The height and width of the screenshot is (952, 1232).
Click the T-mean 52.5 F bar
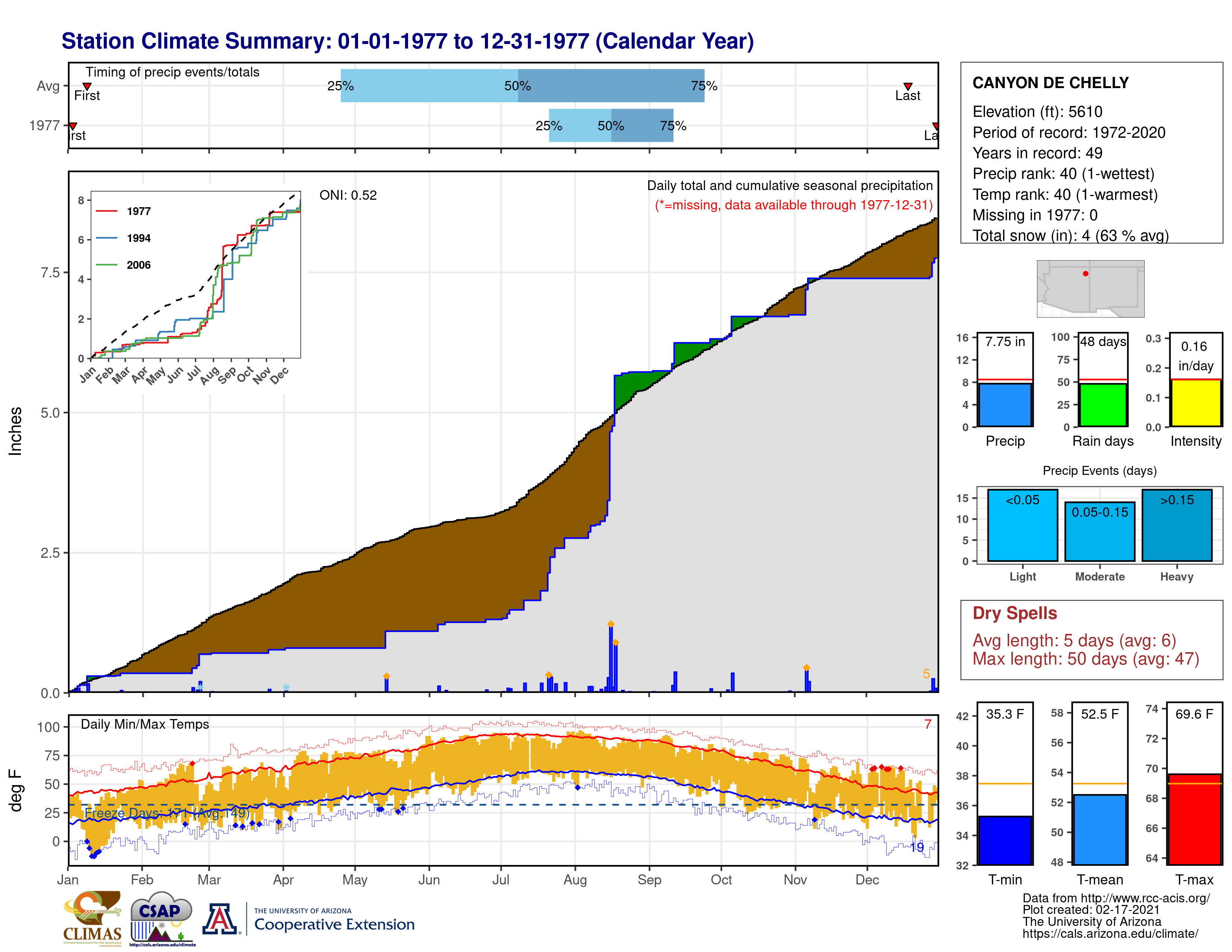1099,830
